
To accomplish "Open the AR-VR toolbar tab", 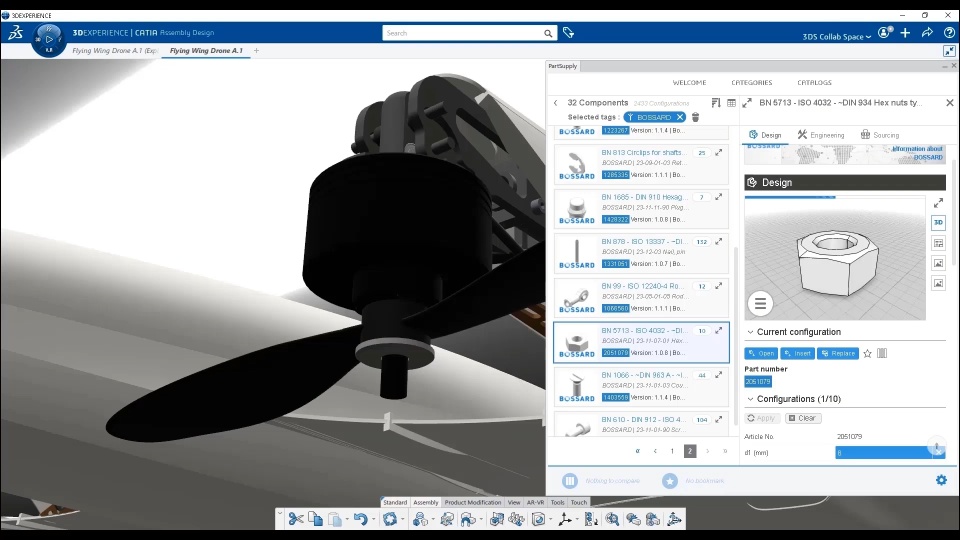I will (x=535, y=502).
